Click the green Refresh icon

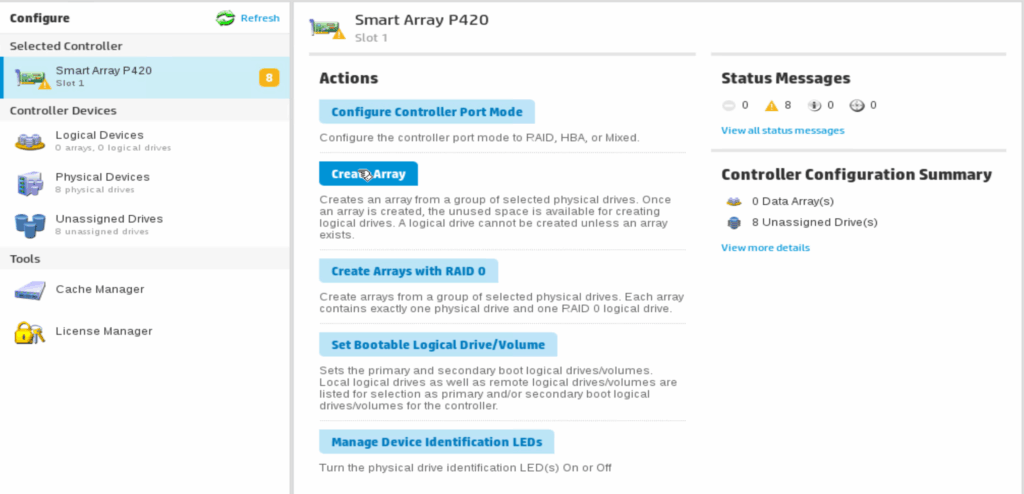click(225, 18)
